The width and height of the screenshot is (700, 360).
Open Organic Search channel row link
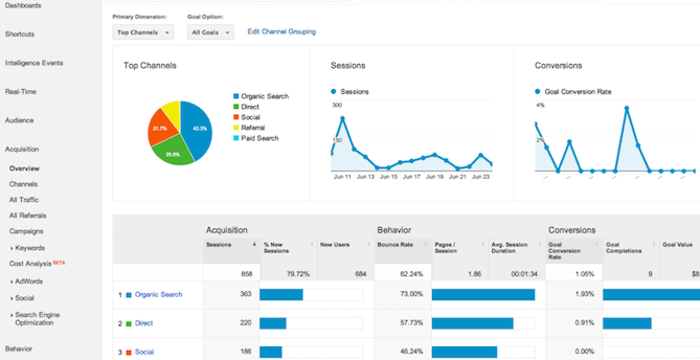(x=158, y=295)
